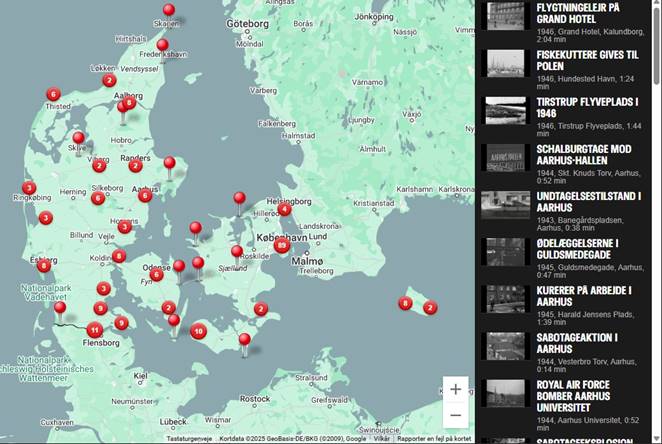
Task: Open film Flygtningelejr på Grand Hotel
Action: pyautogui.click(x=578, y=14)
